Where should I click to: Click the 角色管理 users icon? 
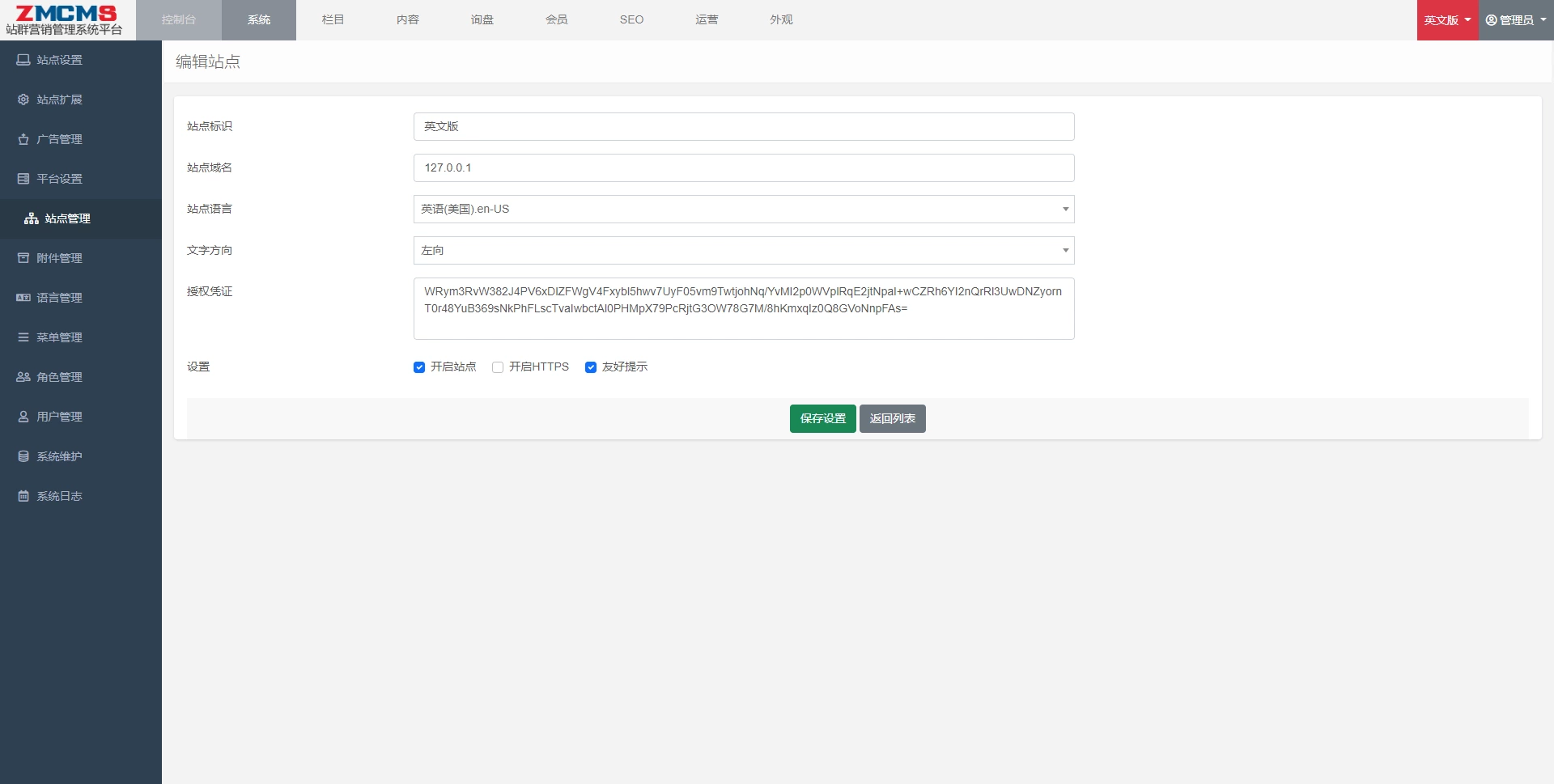point(23,377)
